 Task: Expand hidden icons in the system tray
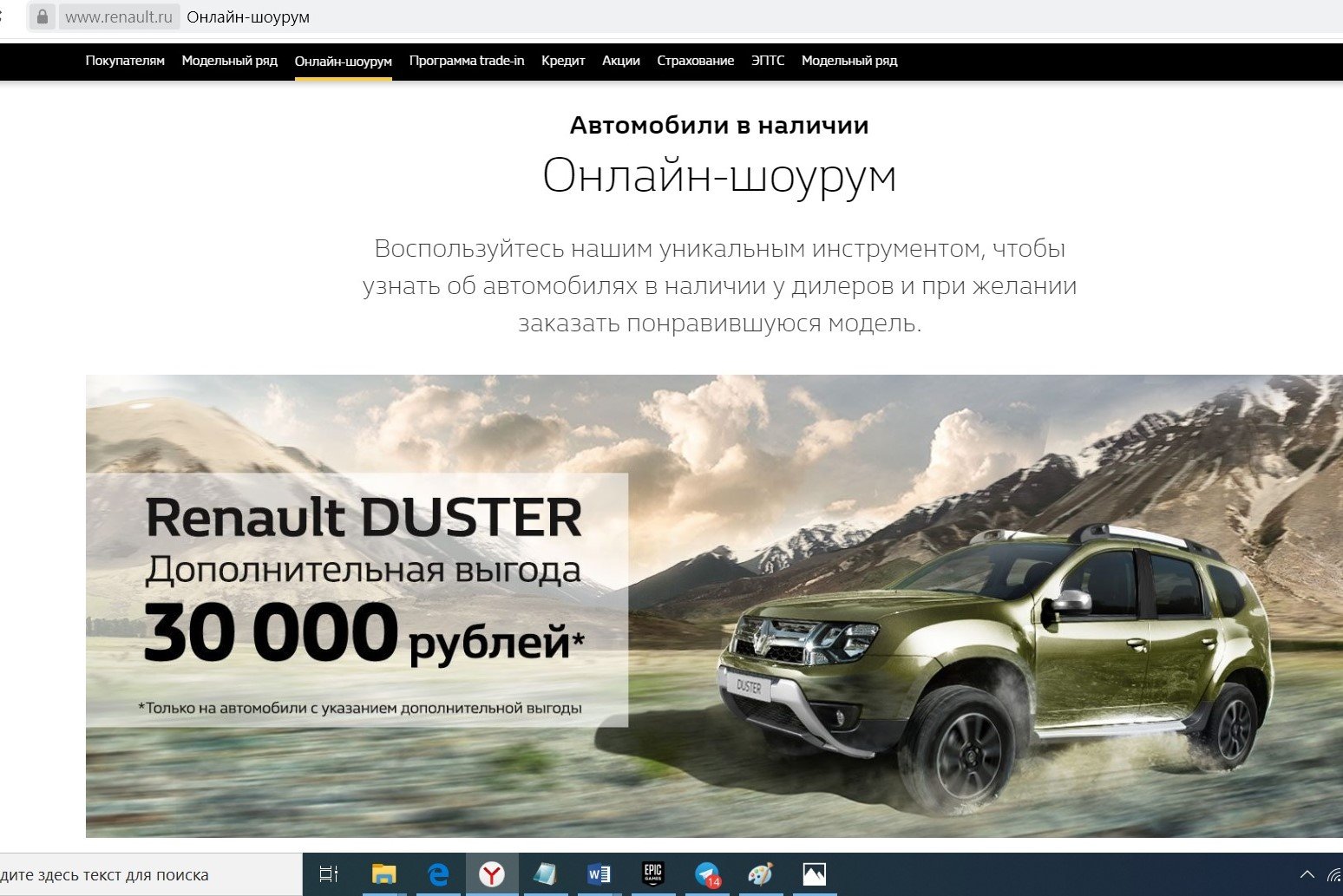(1308, 874)
